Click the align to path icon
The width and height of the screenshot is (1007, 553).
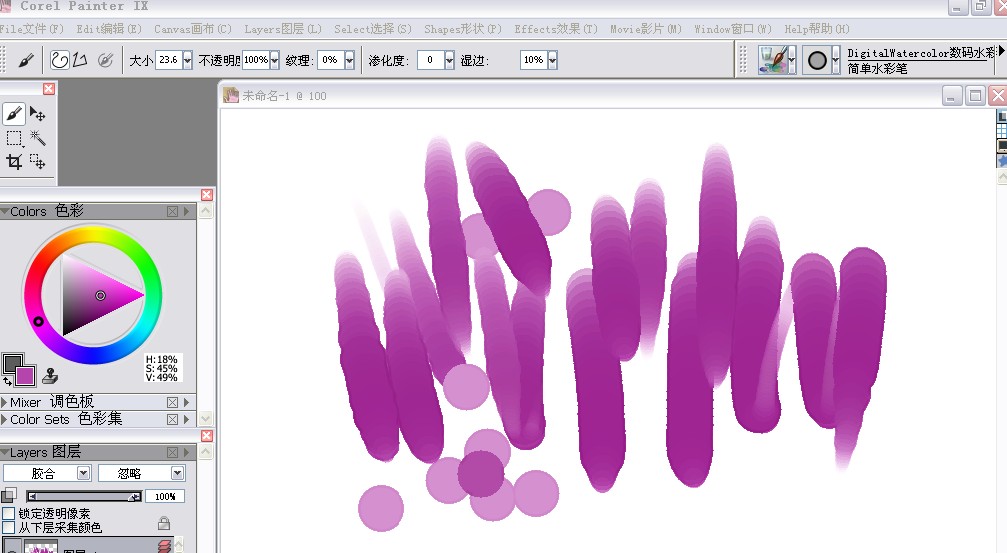105,60
